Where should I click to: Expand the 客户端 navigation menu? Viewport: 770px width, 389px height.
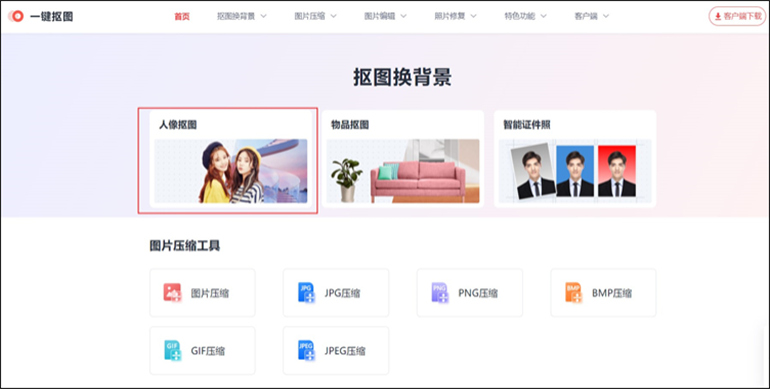click(x=592, y=16)
